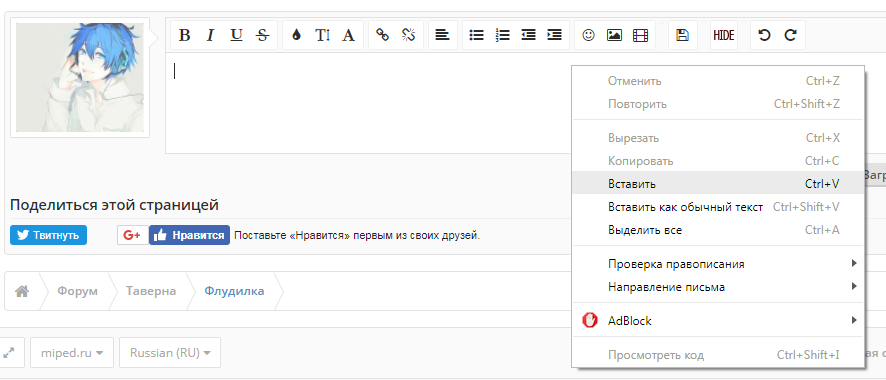Click the Facebook Нравится button
Image resolution: width=886 pixels, height=380 pixels.
[x=190, y=235]
